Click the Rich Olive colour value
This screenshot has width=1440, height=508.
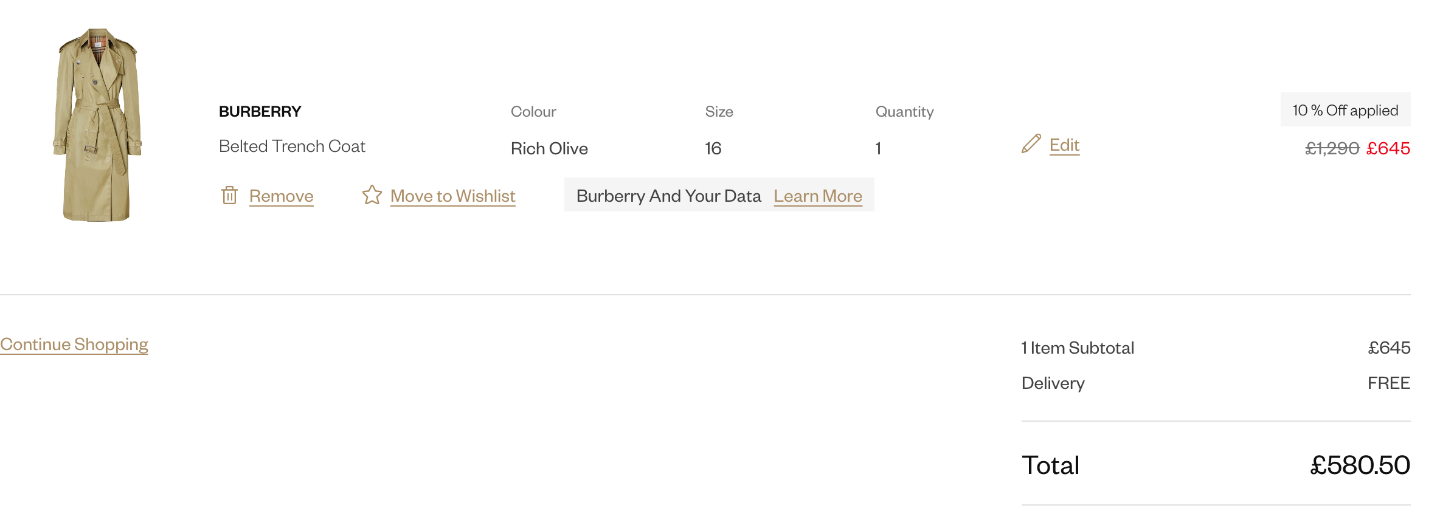click(x=549, y=148)
